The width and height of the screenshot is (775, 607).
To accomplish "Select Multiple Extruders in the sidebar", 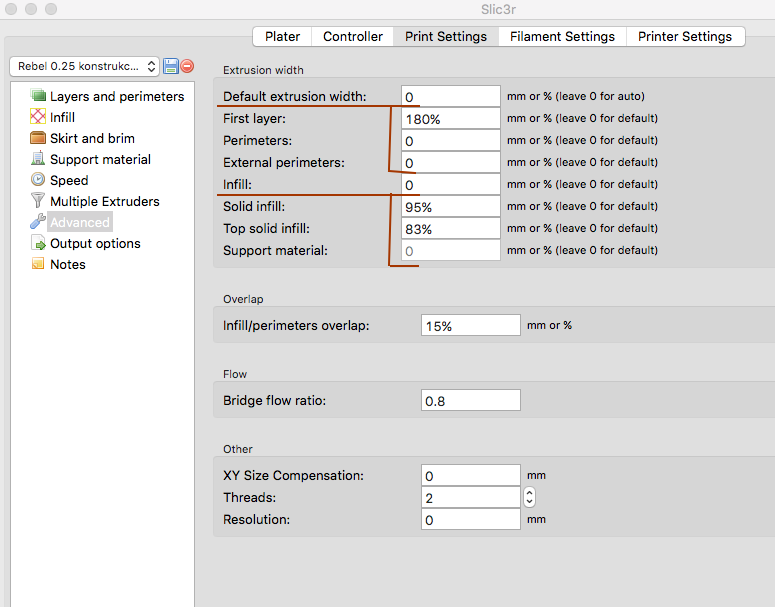I will pos(104,201).
